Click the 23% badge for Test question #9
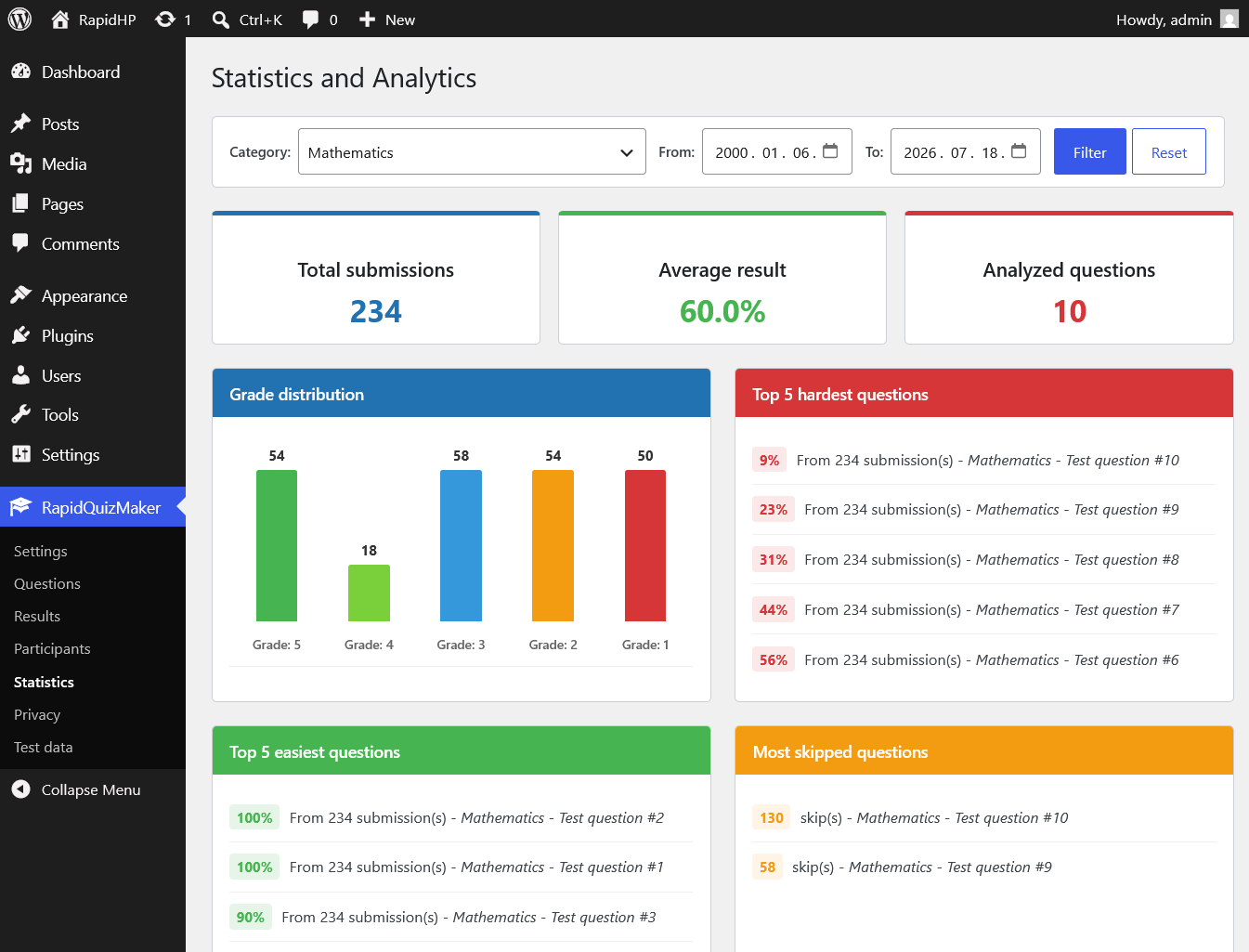The image size is (1249, 952). tap(774, 509)
